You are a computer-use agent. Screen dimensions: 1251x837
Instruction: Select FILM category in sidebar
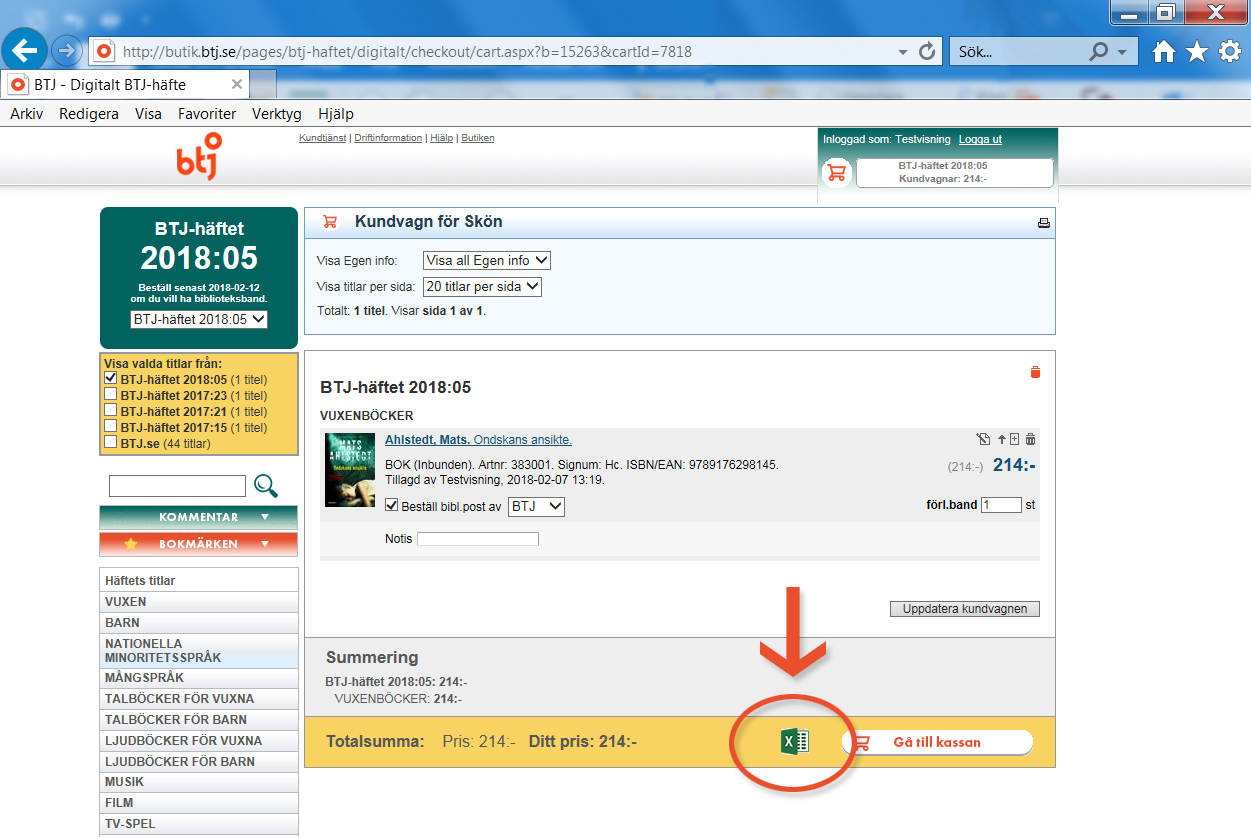click(199, 803)
